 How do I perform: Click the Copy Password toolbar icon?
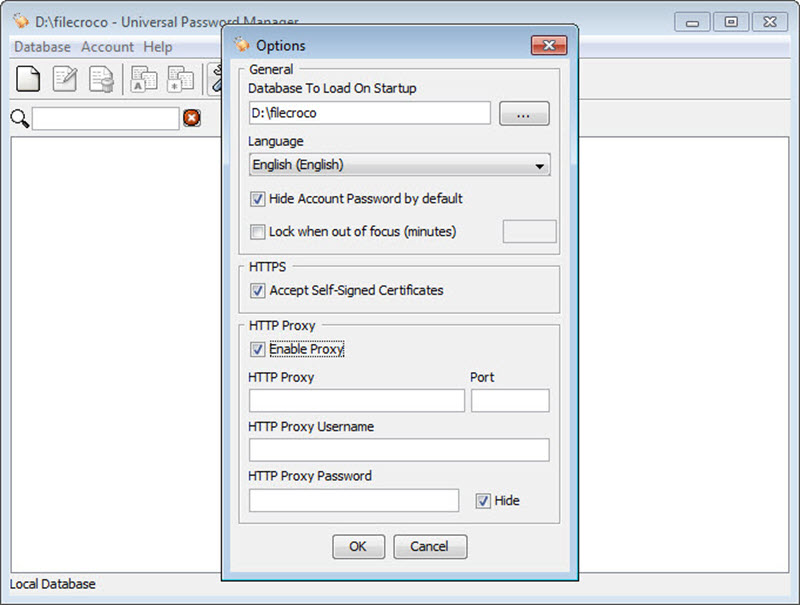point(181,79)
